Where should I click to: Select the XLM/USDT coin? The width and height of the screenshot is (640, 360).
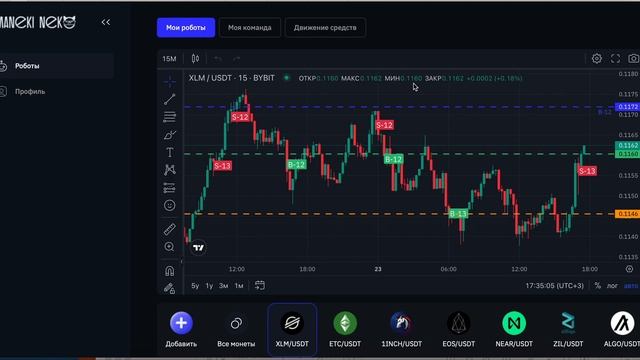tap(292, 330)
